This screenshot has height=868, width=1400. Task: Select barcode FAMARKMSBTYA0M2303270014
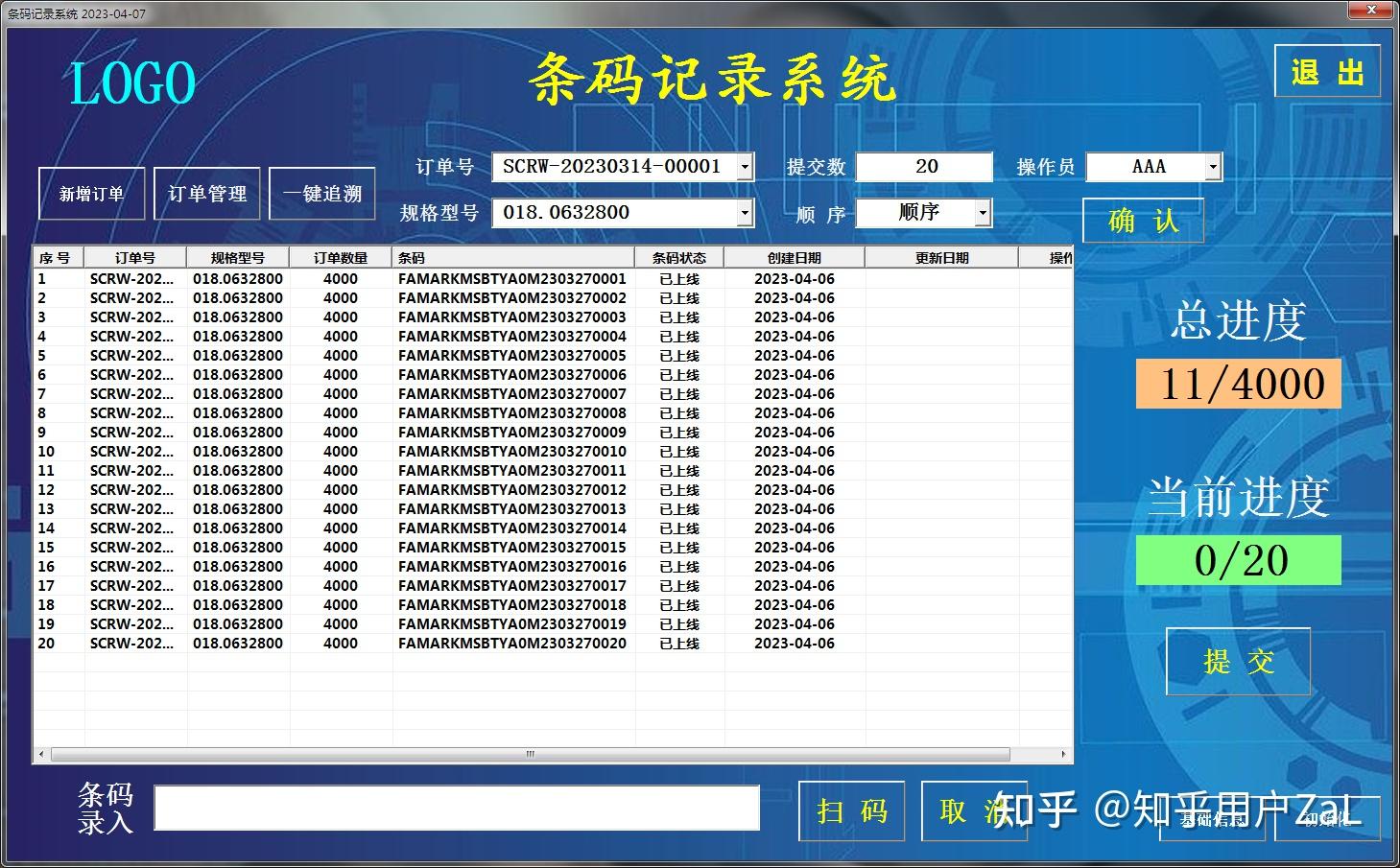tap(512, 528)
